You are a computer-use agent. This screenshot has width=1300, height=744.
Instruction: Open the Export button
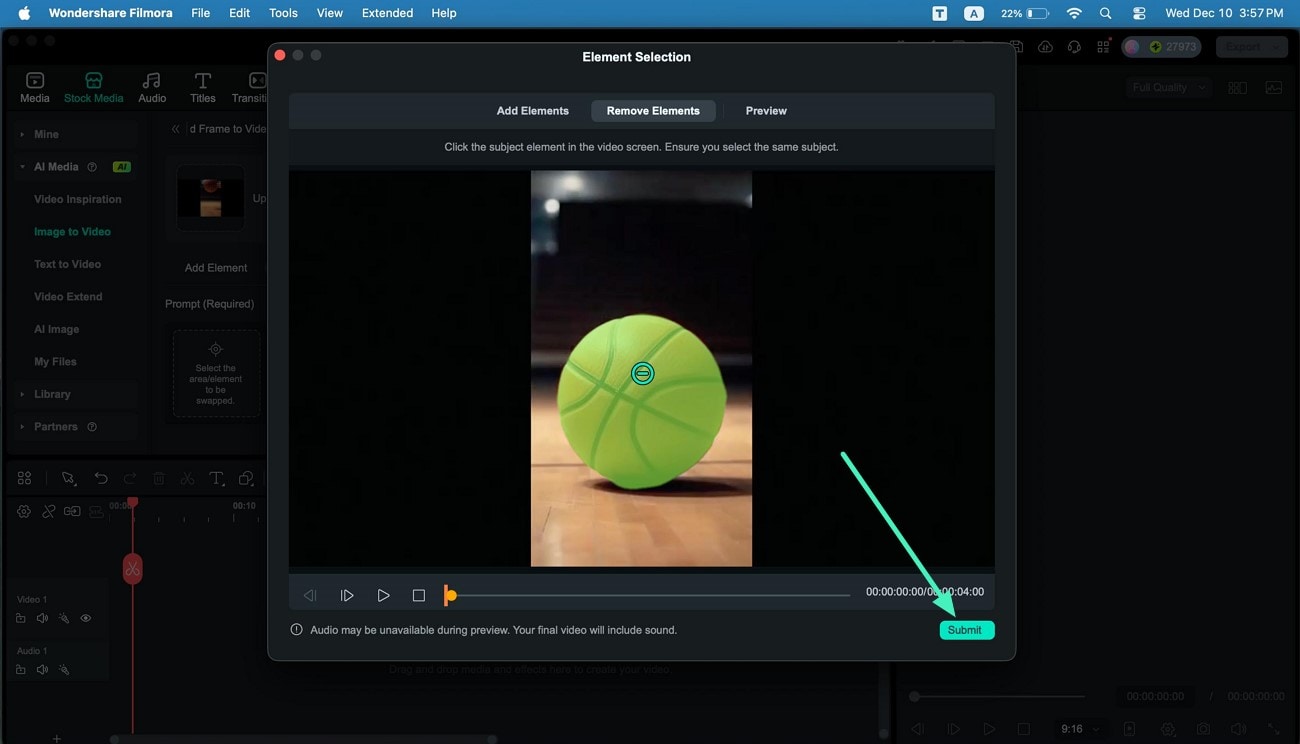tap(1251, 47)
